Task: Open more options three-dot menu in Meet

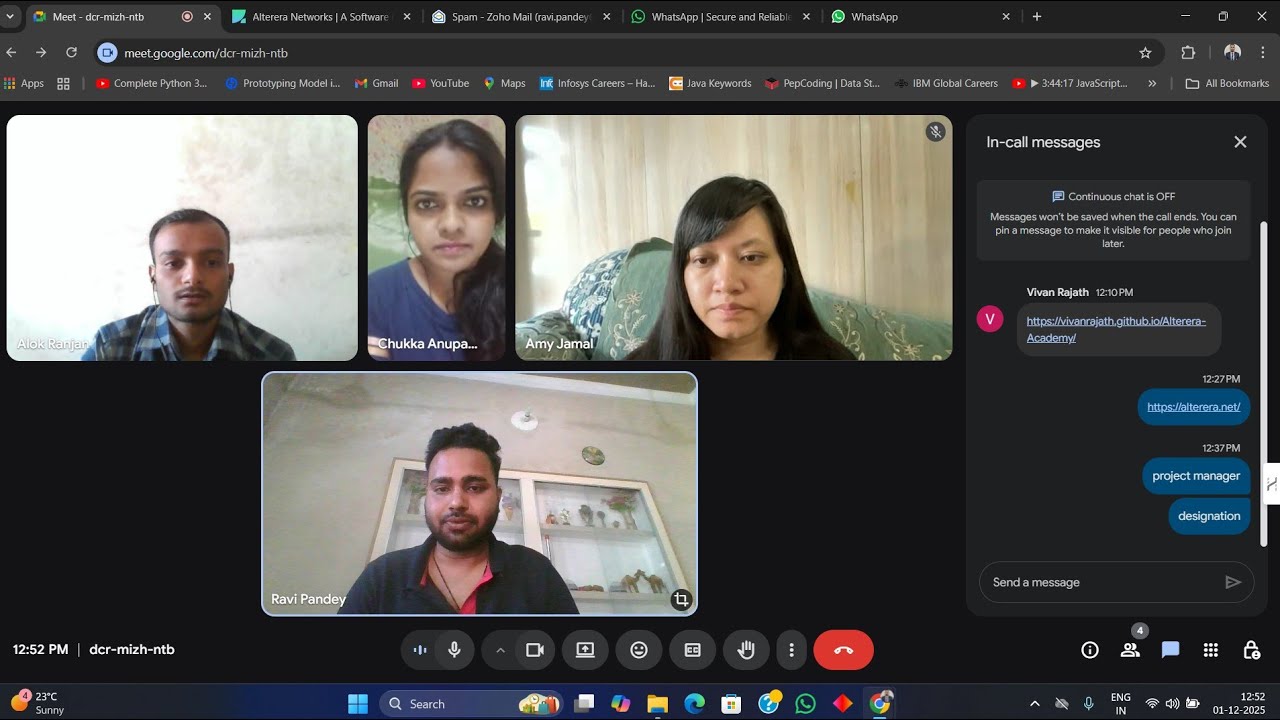Action: 791,650
